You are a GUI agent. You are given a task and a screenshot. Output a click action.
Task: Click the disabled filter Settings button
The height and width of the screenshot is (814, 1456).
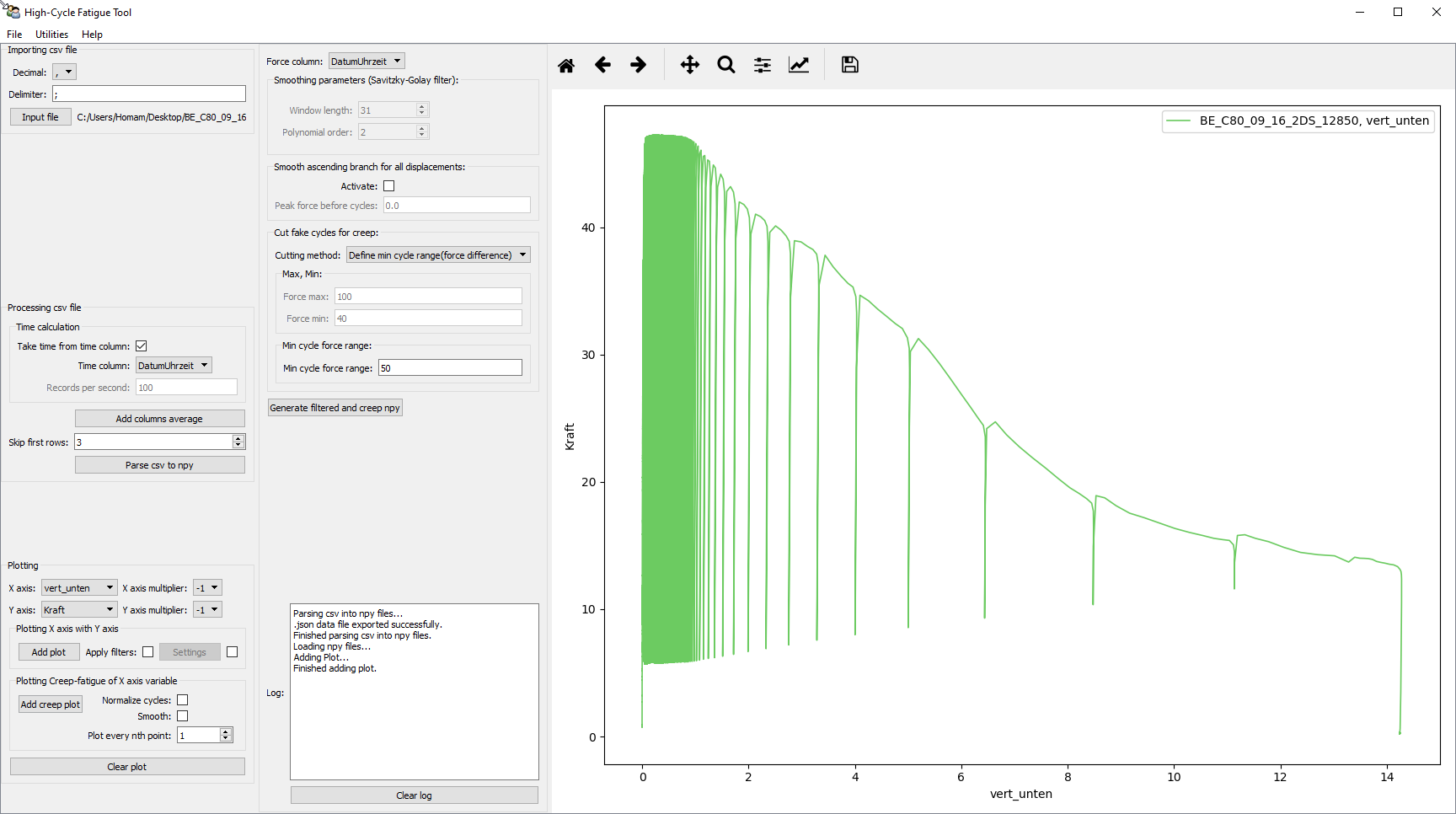pyautogui.click(x=190, y=652)
